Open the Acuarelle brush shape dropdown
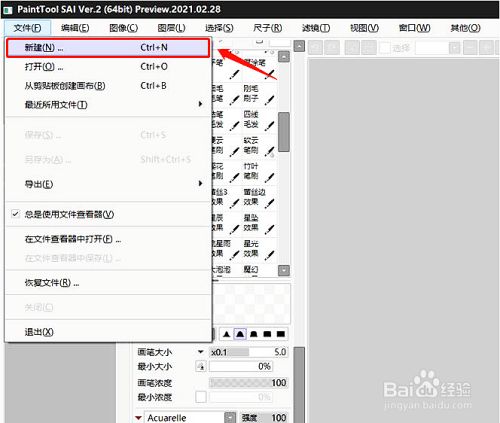Viewport: 500px width, 423px height. [x=230, y=418]
